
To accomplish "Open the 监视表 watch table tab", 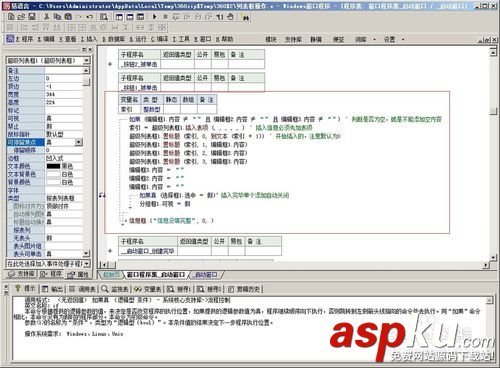I will [115, 289].
